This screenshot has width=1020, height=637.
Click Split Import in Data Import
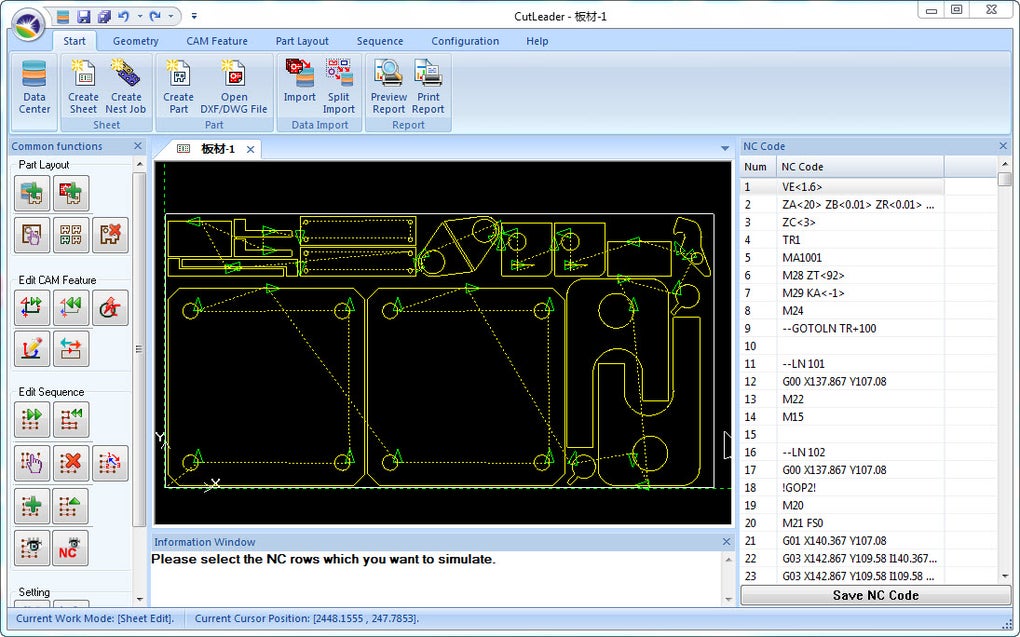pyautogui.click(x=339, y=87)
